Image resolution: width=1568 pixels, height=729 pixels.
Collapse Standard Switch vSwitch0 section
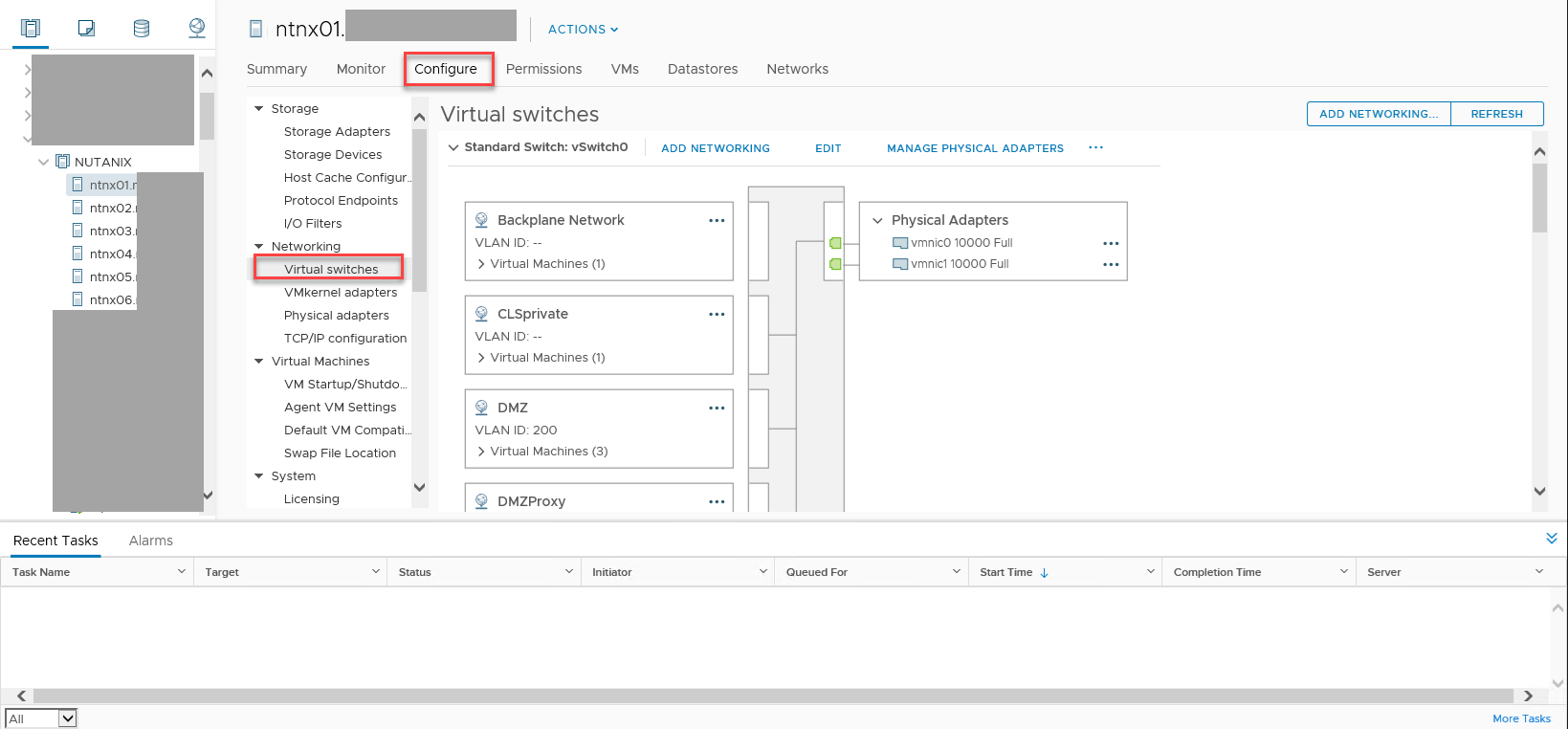coord(454,147)
